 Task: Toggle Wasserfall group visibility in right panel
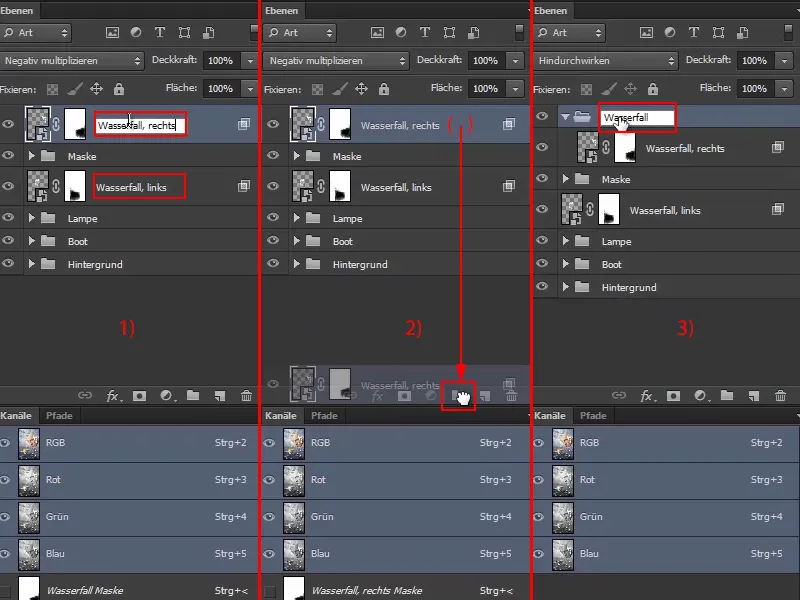(542, 116)
